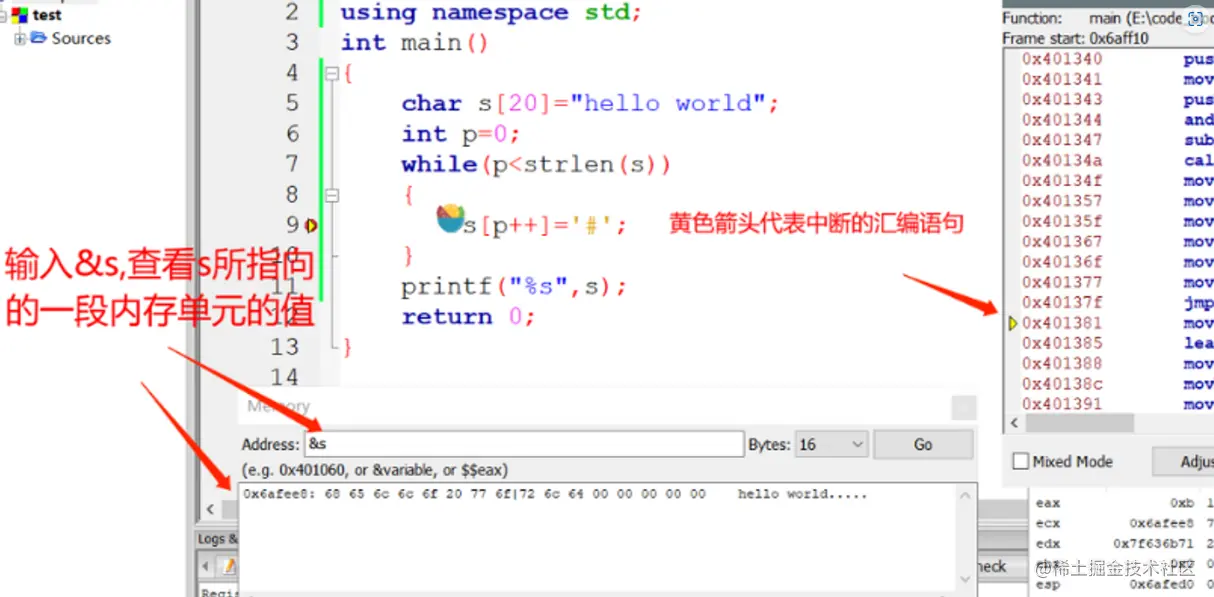Screen dimensions: 1214x597
Task: Select disassembly address 0x40137f
Action: tap(1062, 302)
